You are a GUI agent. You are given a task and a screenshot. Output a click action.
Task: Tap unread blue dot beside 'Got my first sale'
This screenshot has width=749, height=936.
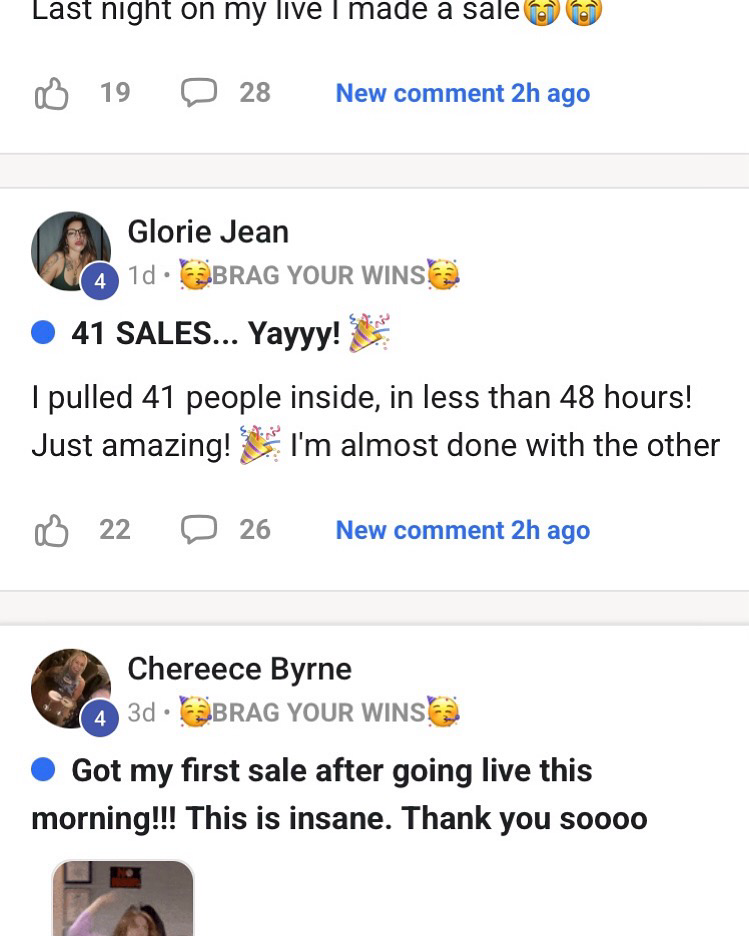[43, 770]
